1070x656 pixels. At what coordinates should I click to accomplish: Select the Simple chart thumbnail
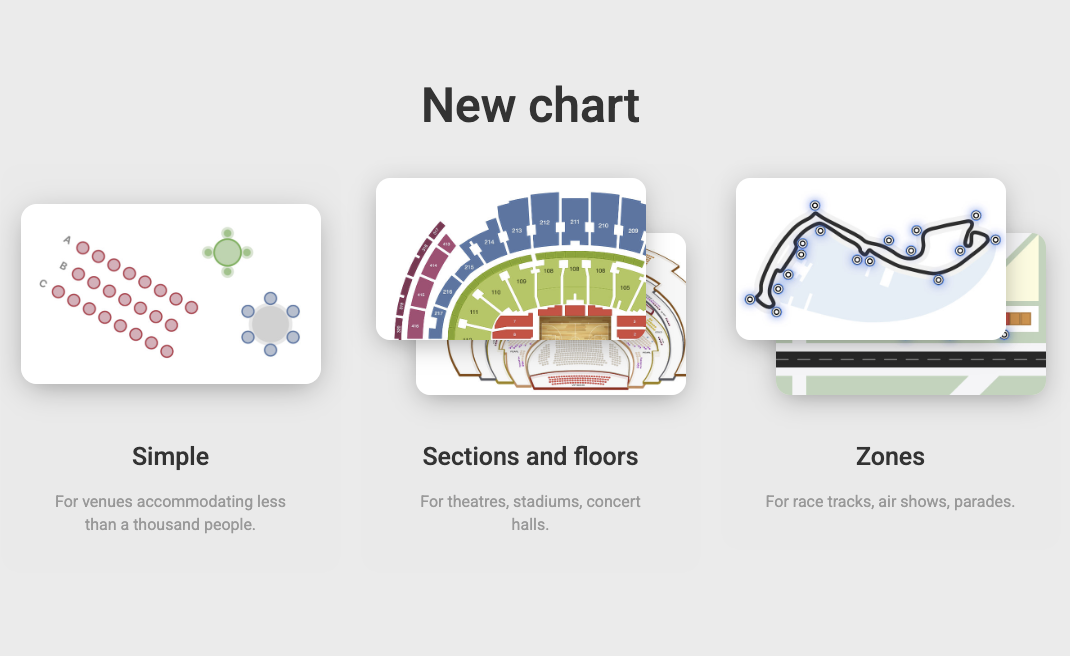click(171, 294)
